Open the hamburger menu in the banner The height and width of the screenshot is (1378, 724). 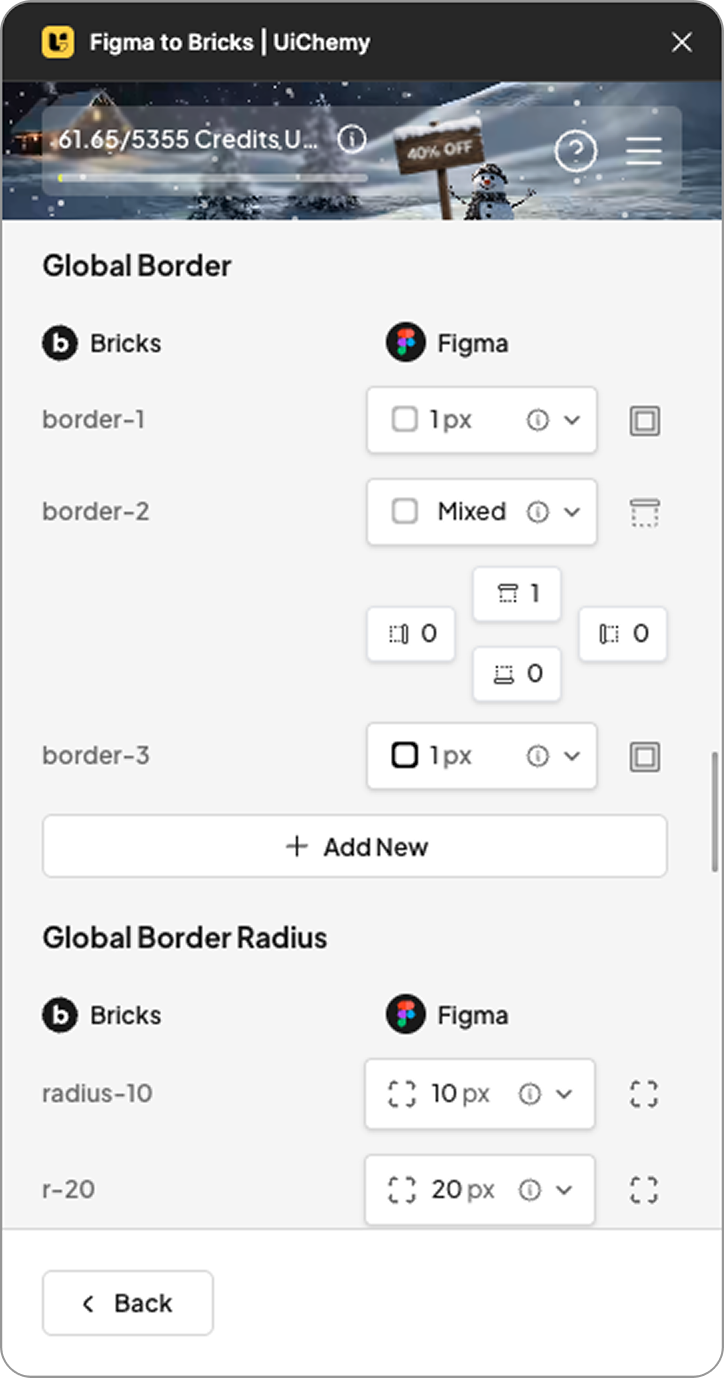coord(643,150)
